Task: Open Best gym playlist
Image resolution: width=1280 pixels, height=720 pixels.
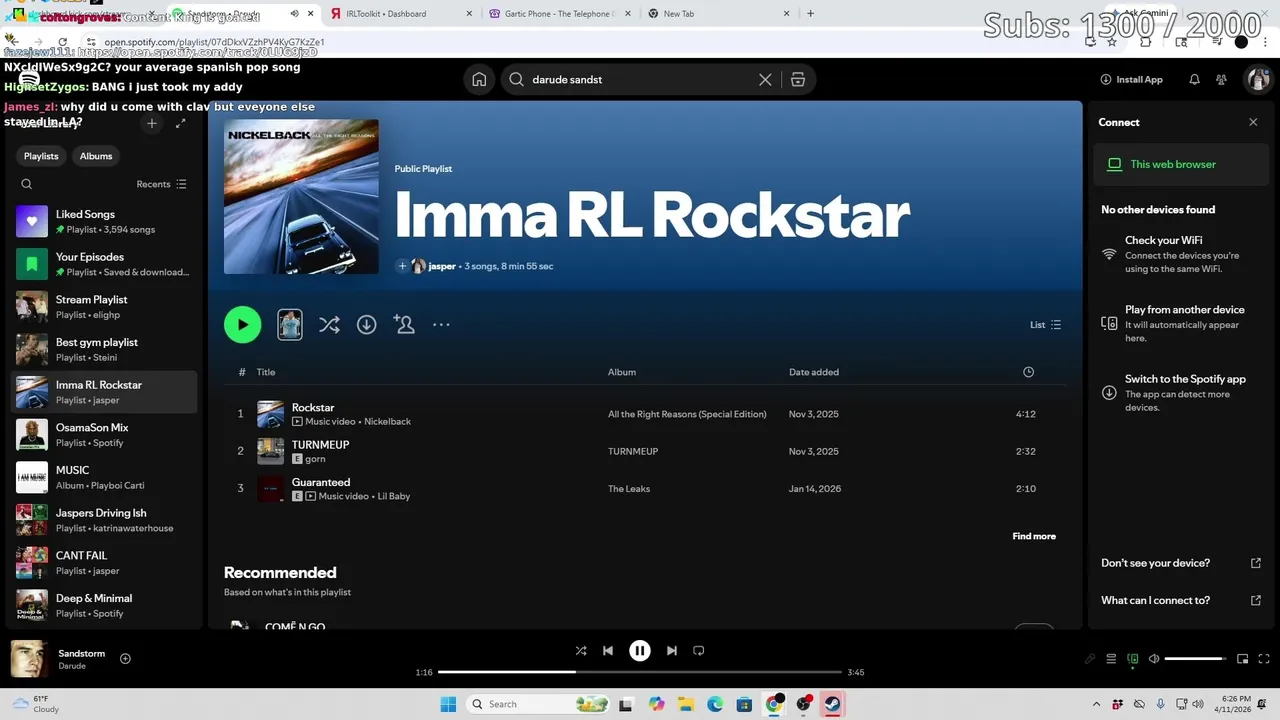Action: coord(104,350)
